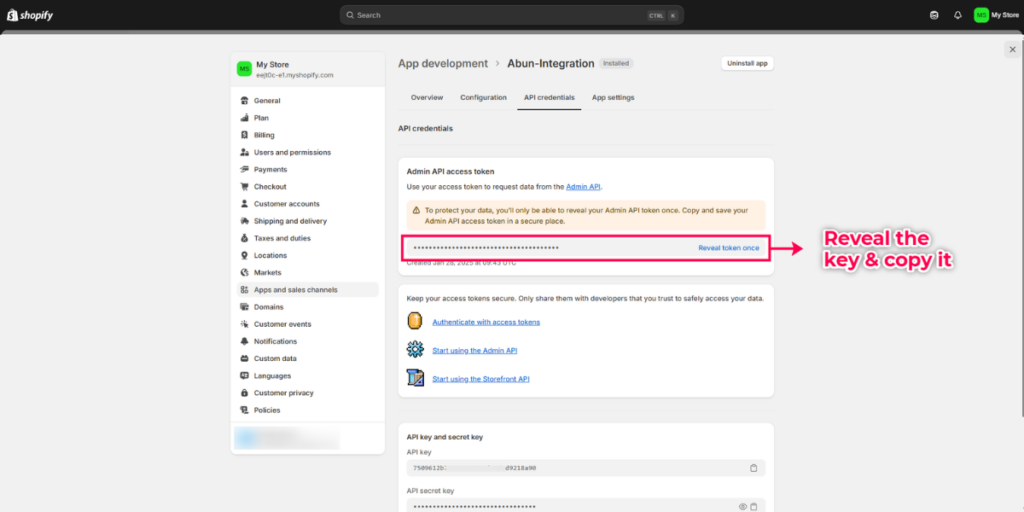1024x512 pixels.
Task: Copy the API secret key
Action: click(x=754, y=507)
